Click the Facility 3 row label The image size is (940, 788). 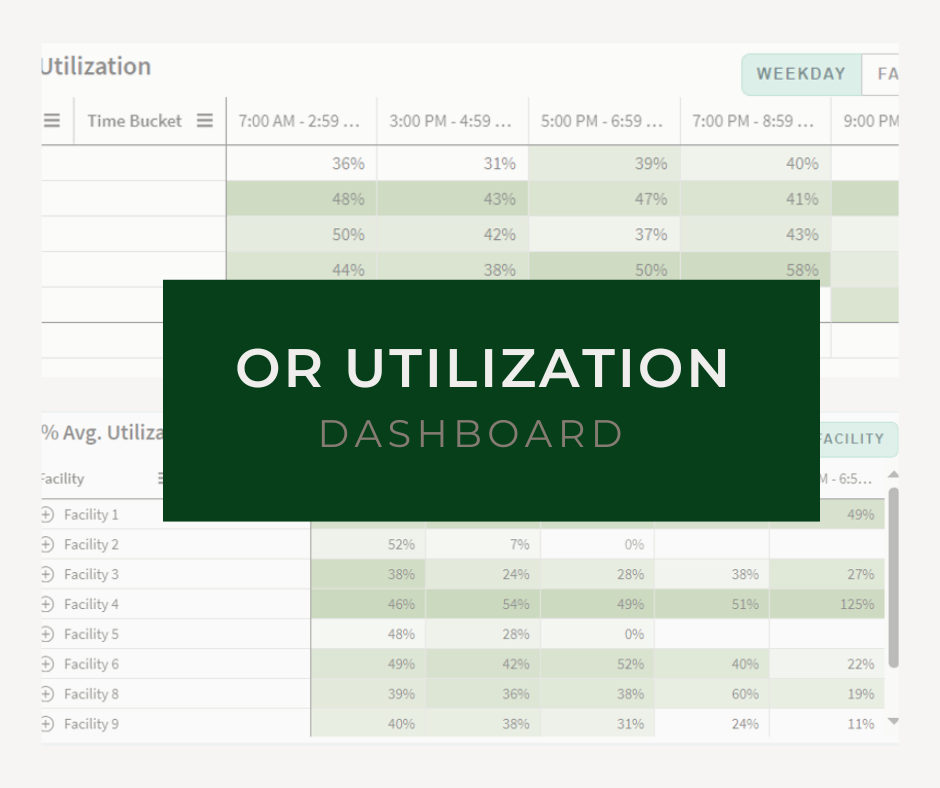(91, 574)
